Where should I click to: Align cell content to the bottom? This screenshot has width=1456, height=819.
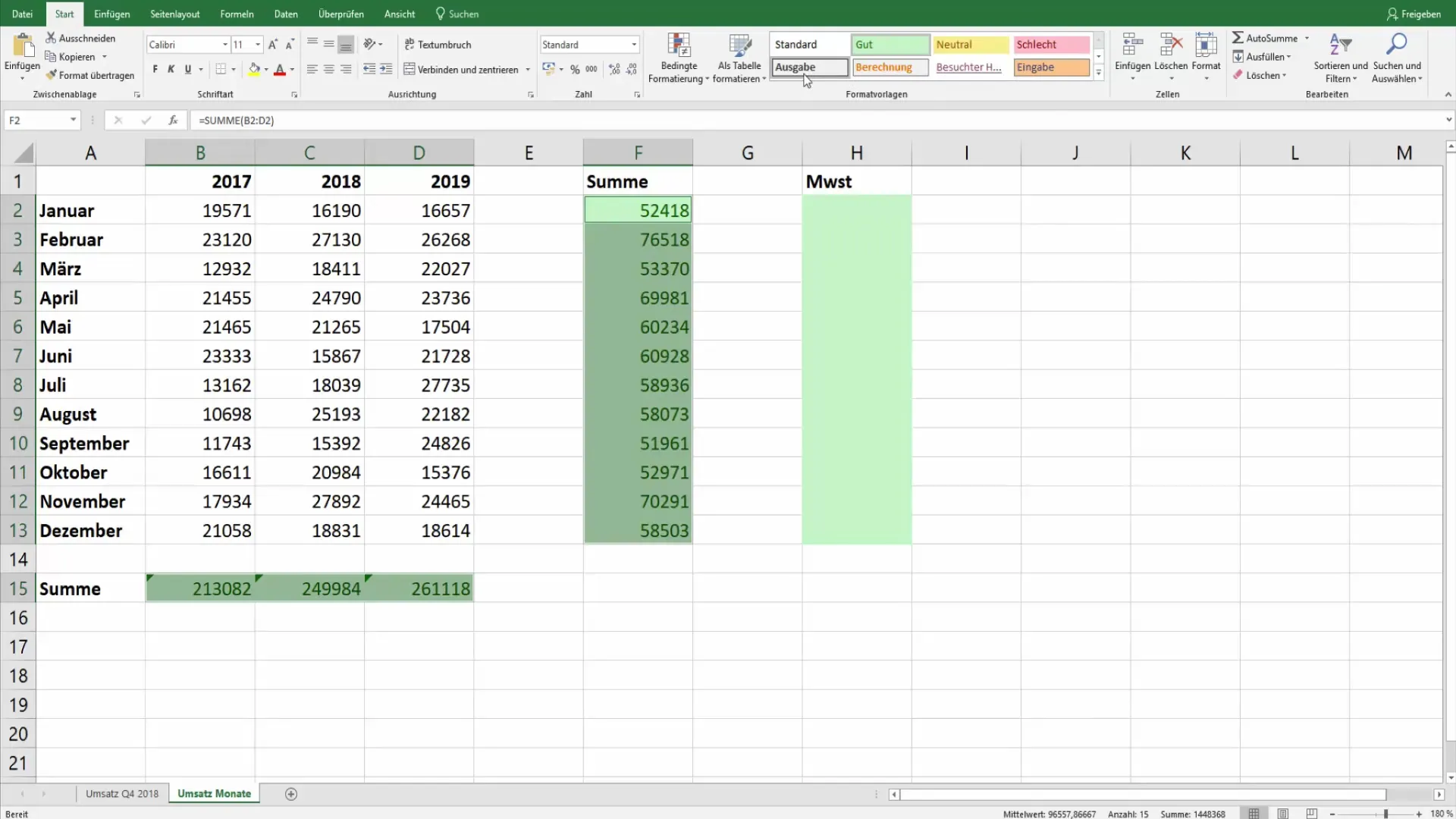point(346,45)
